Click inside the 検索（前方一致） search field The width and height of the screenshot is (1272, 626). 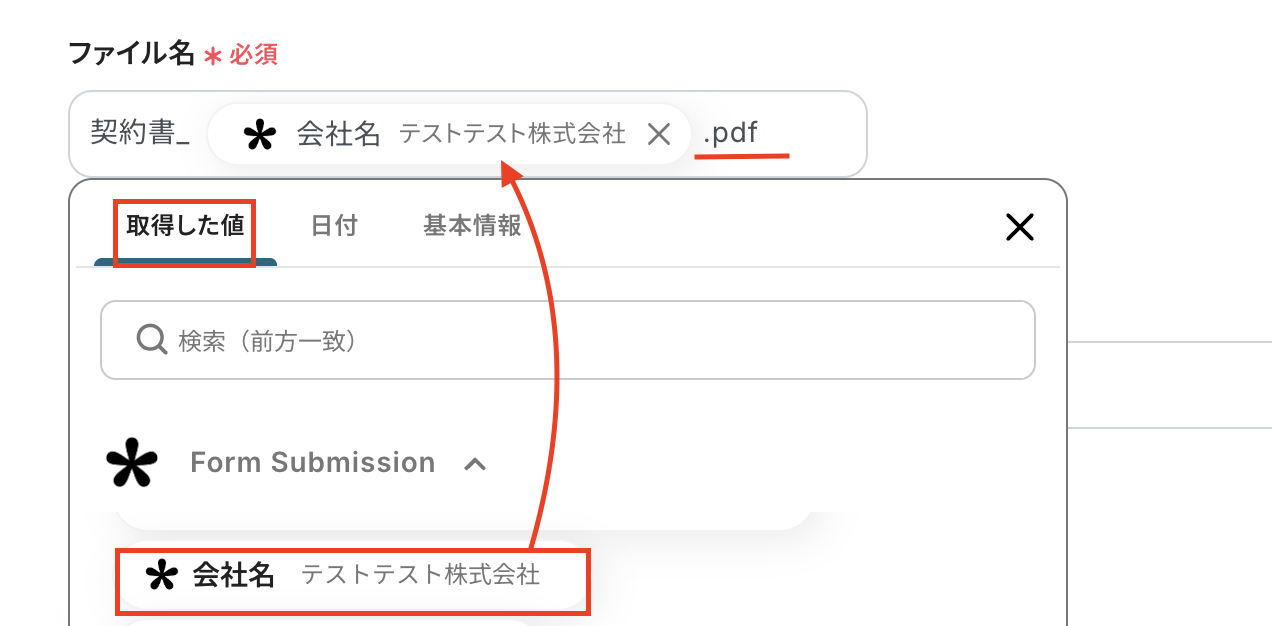[x=400, y=340]
